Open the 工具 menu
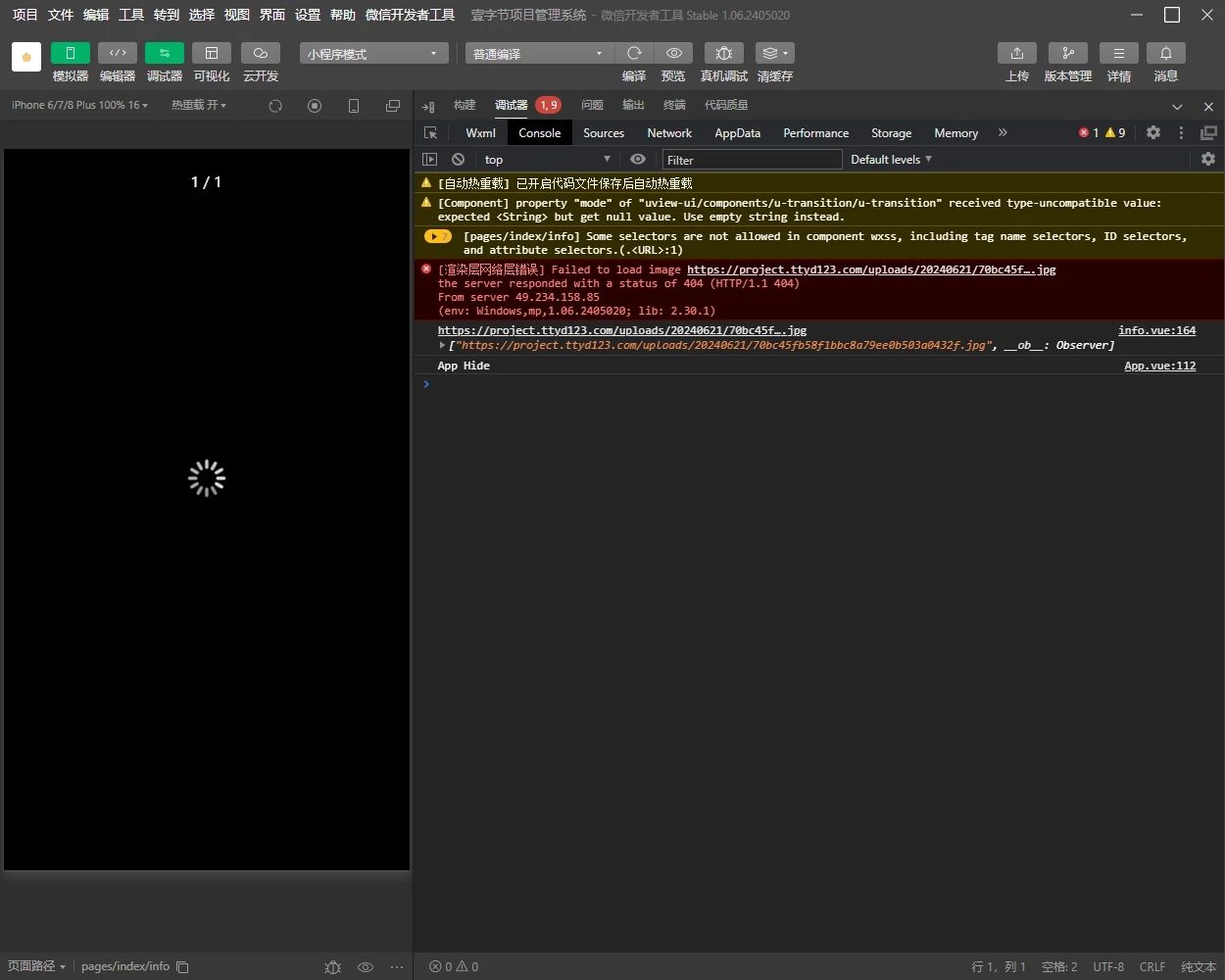 pyautogui.click(x=131, y=15)
